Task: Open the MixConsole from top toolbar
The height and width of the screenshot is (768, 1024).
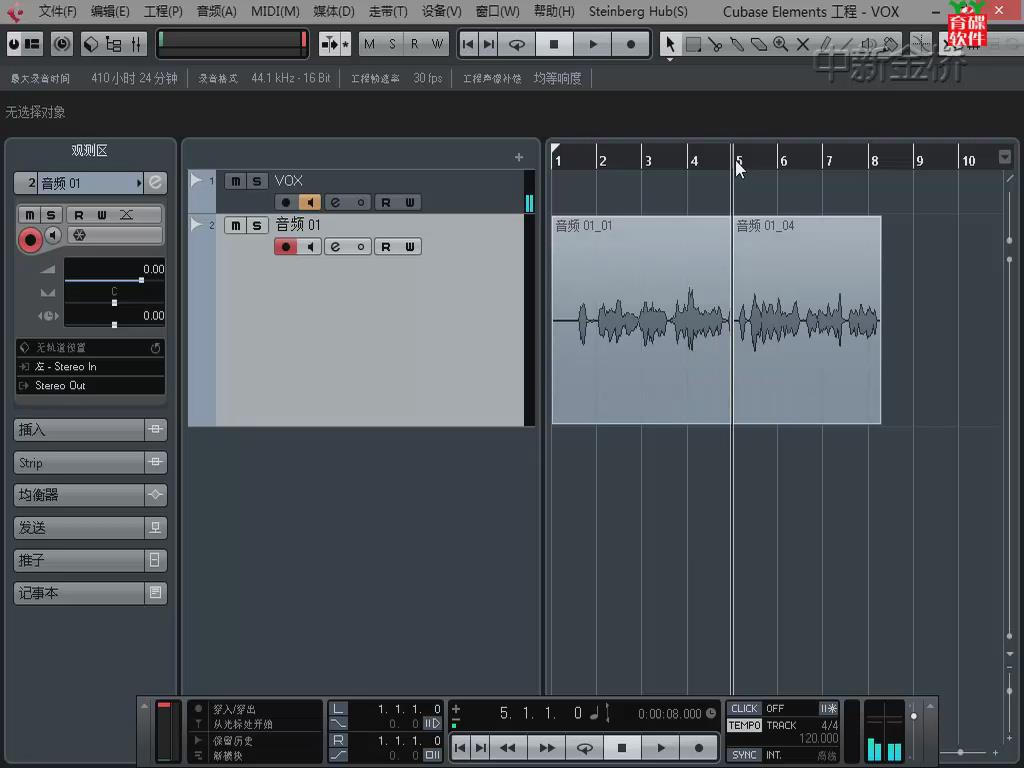Action: pyautogui.click(x=136, y=44)
